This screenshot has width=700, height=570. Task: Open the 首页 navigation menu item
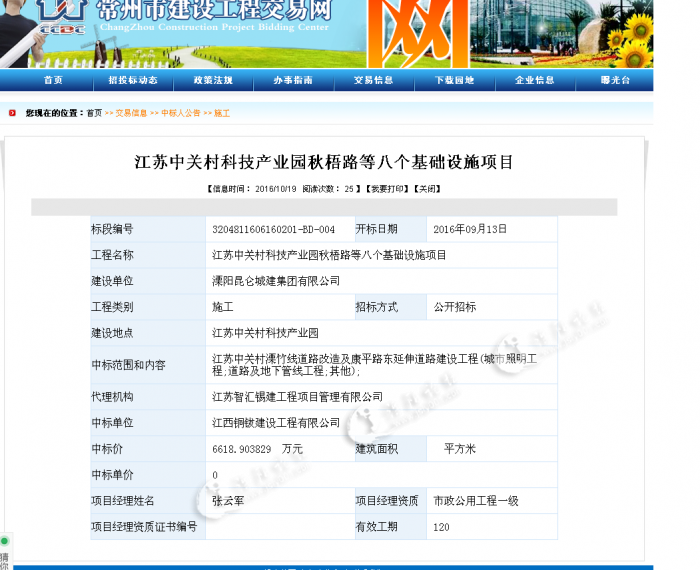point(53,80)
